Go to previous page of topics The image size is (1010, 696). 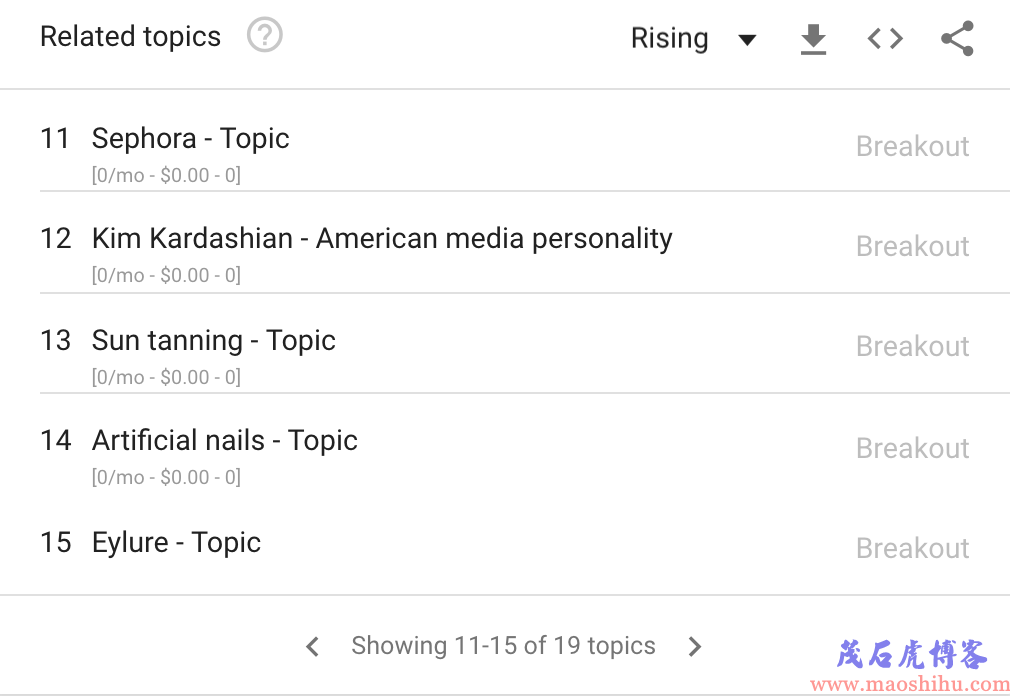click(x=312, y=646)
